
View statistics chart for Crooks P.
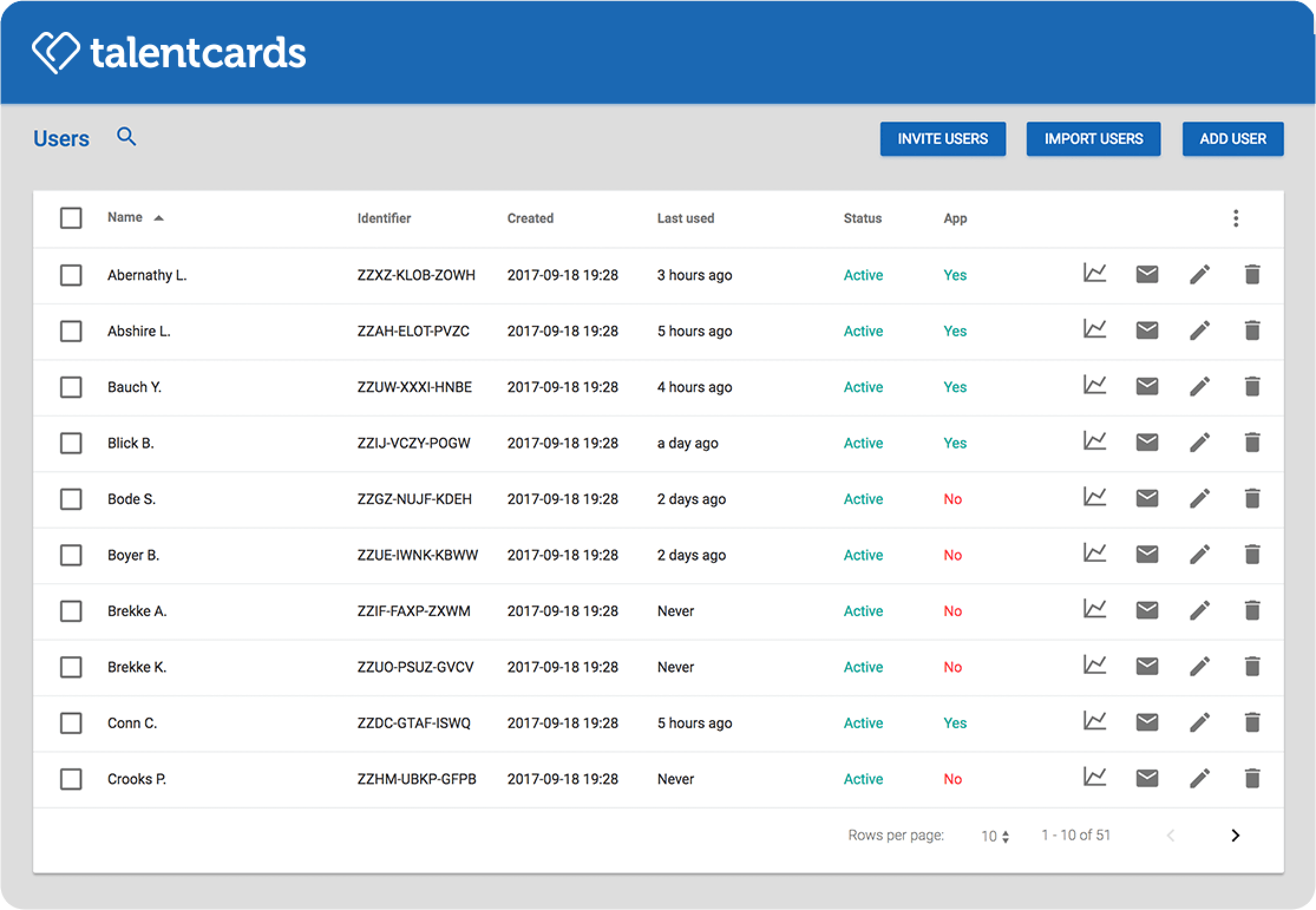click(x=1095, y=778)
